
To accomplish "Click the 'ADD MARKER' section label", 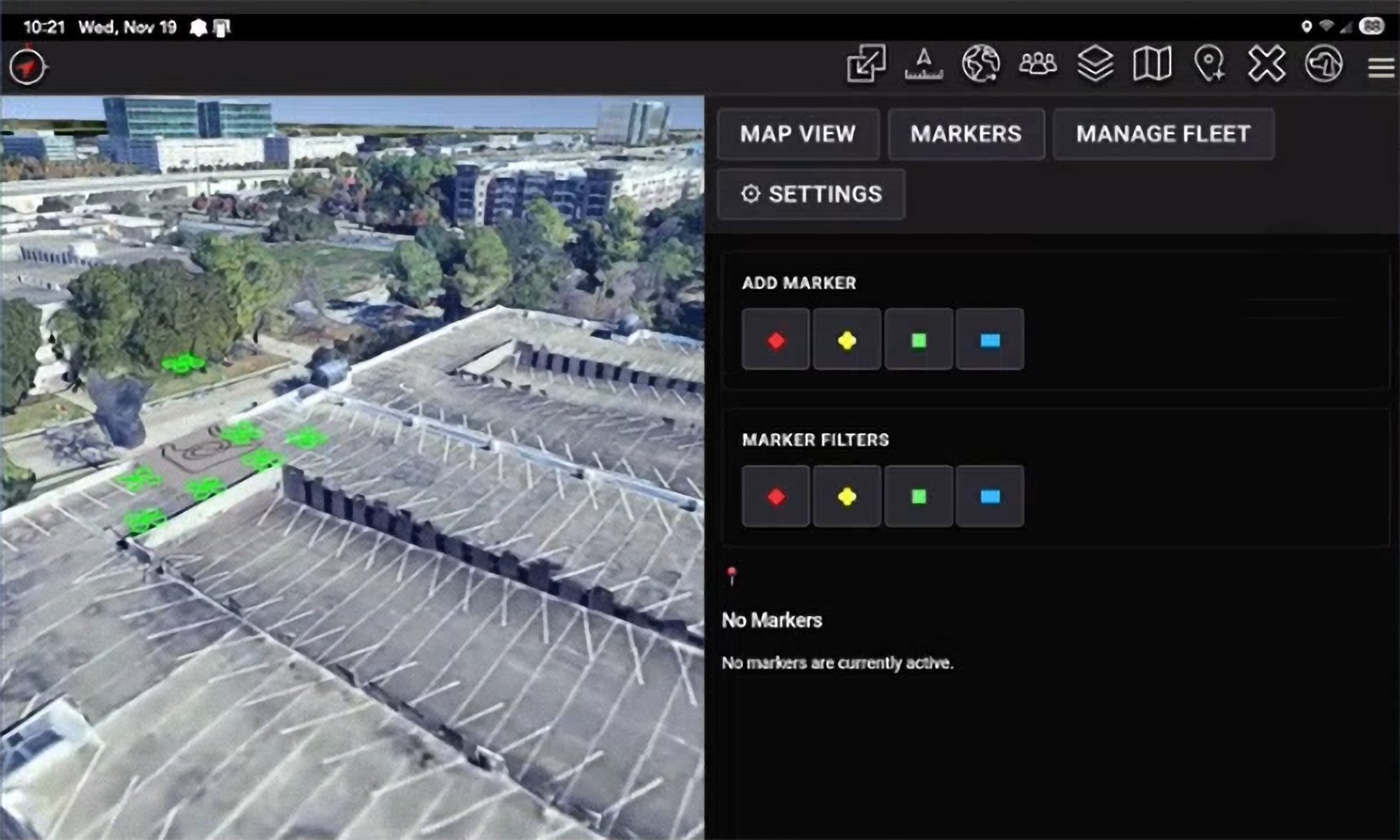I will pos(798,283).
